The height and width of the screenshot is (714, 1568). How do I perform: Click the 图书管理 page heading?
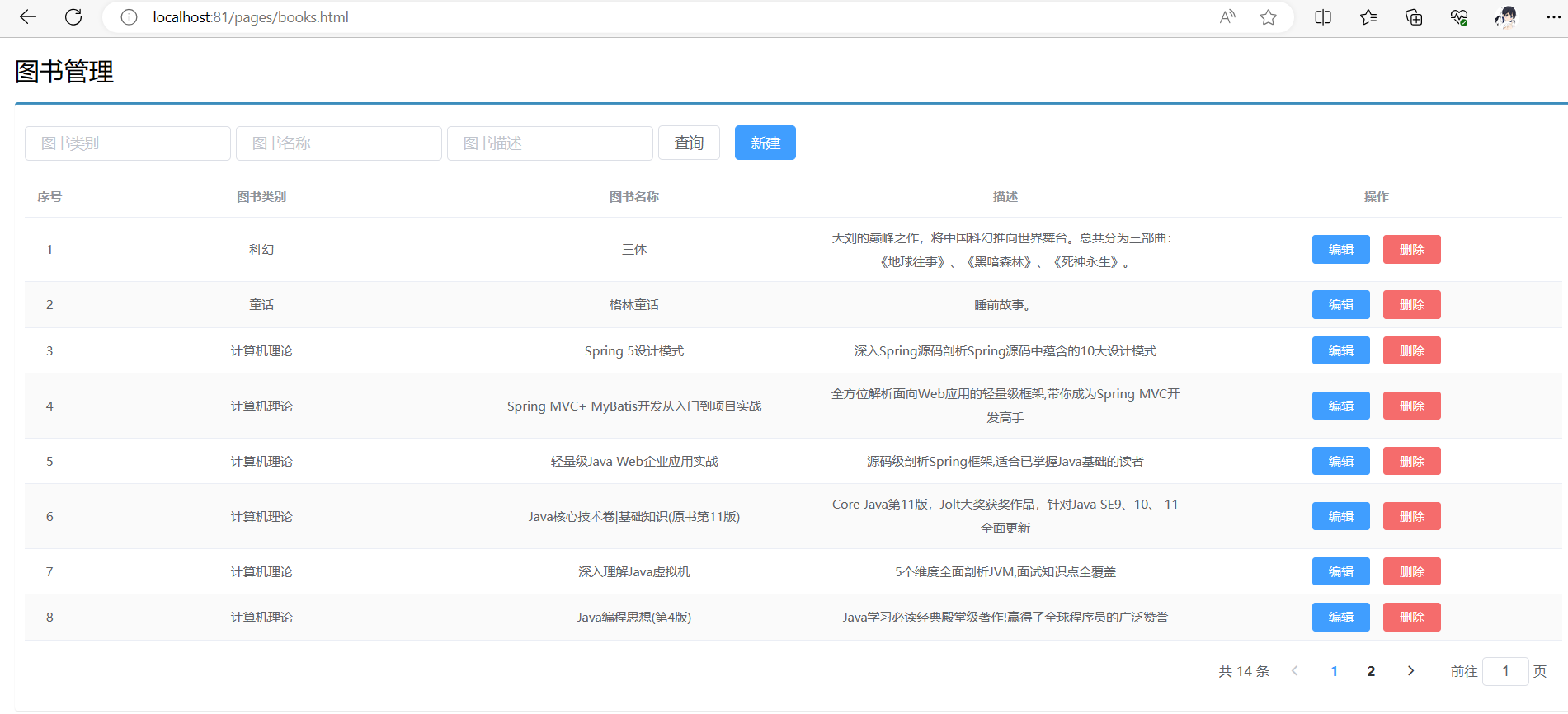coord(64,72)
